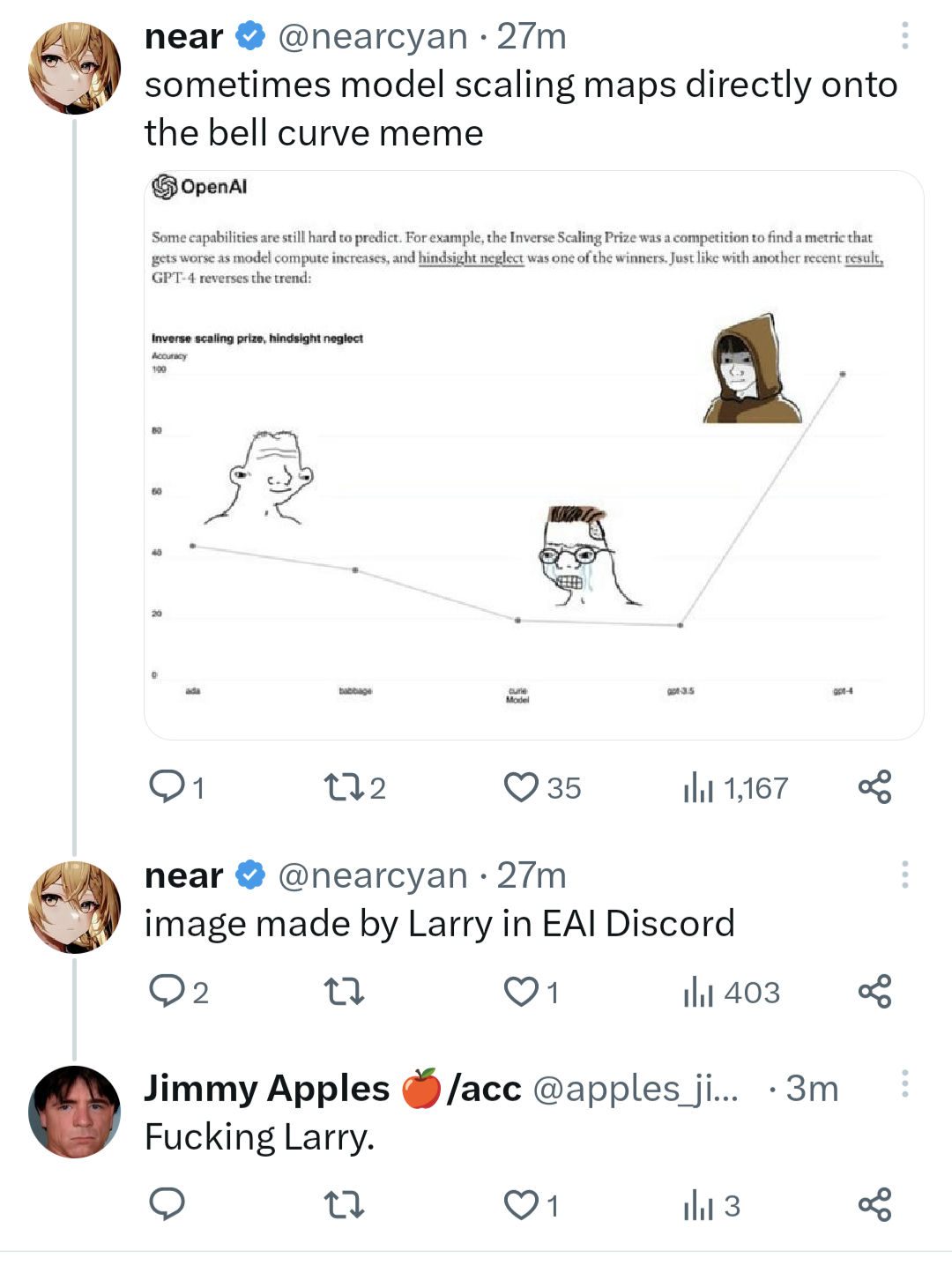Share Jimmy Apples' reply tweet
Image resolution: width=952 pixels, height=1273 pixels.
874,1204
